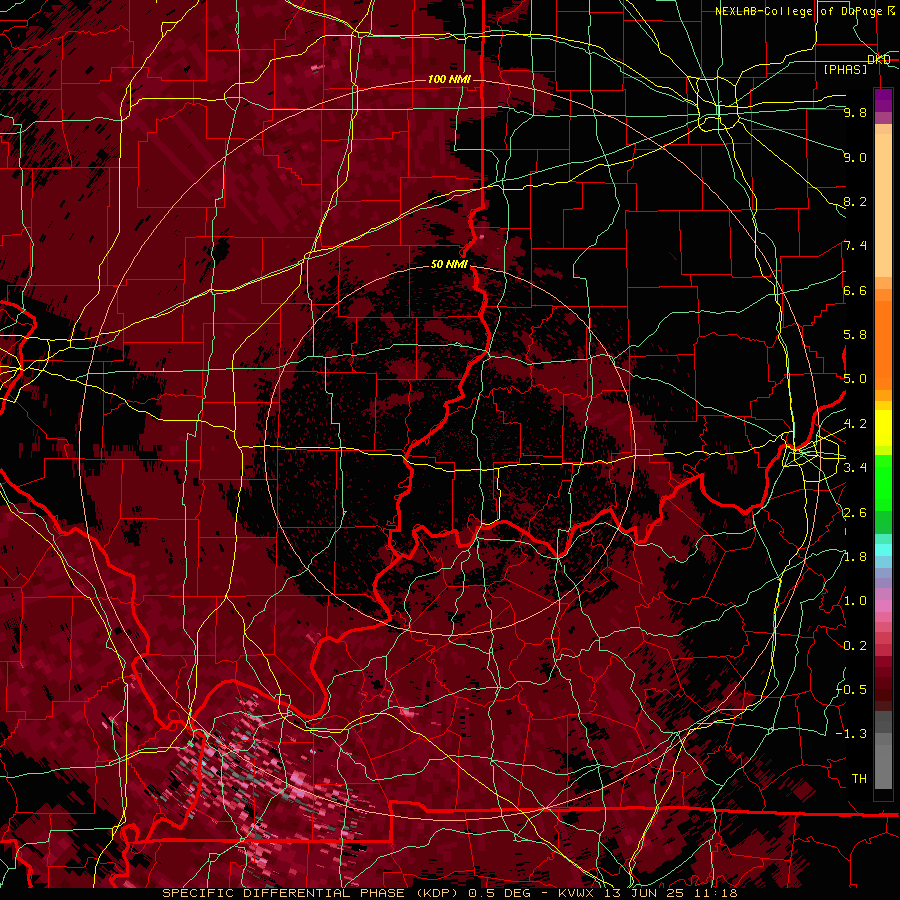
Task: Click the [PHAS] units label
Action: (845, 69)
